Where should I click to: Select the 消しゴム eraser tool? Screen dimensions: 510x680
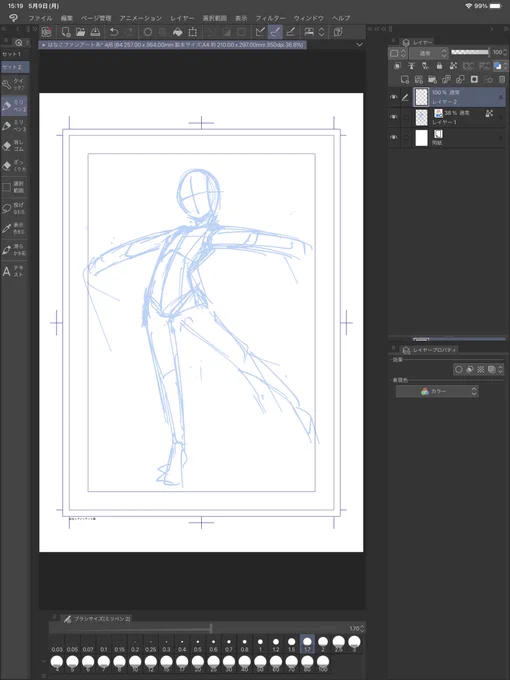14,146
